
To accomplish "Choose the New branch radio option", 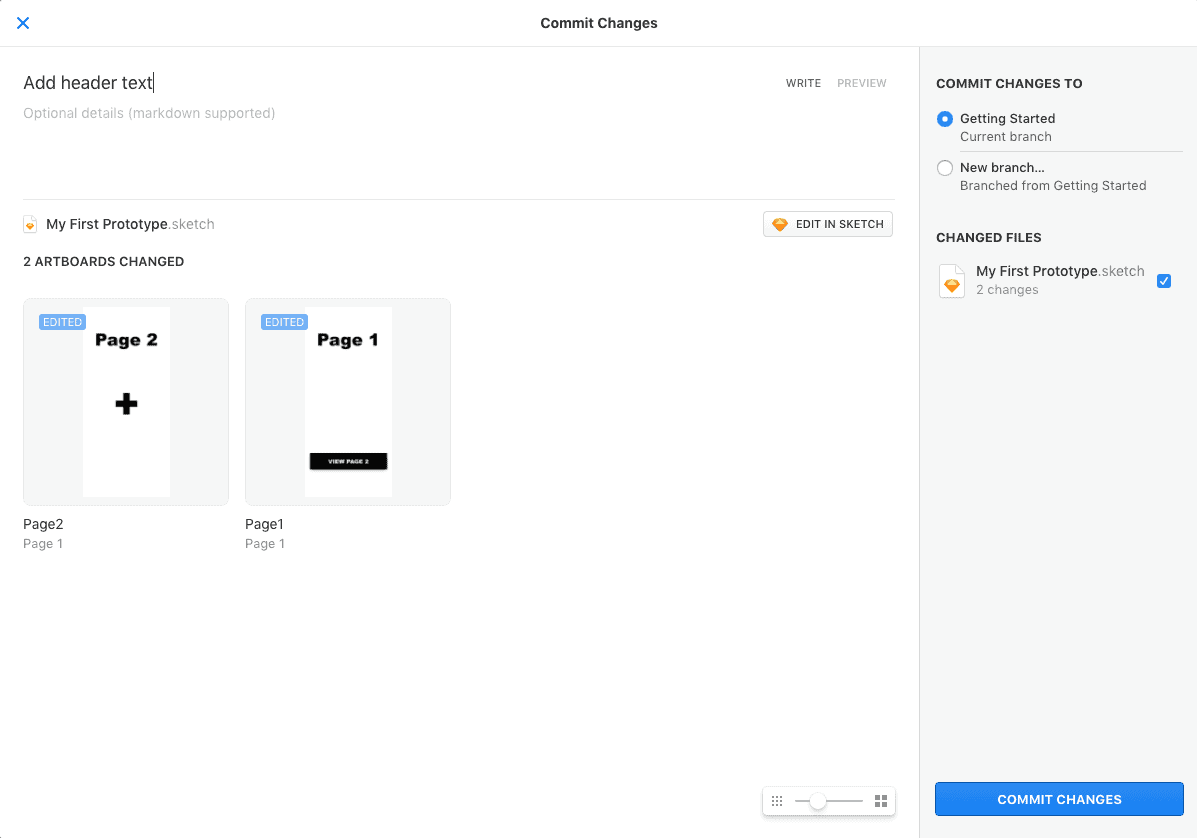I will pyautogui.click(x=945, y=167).
